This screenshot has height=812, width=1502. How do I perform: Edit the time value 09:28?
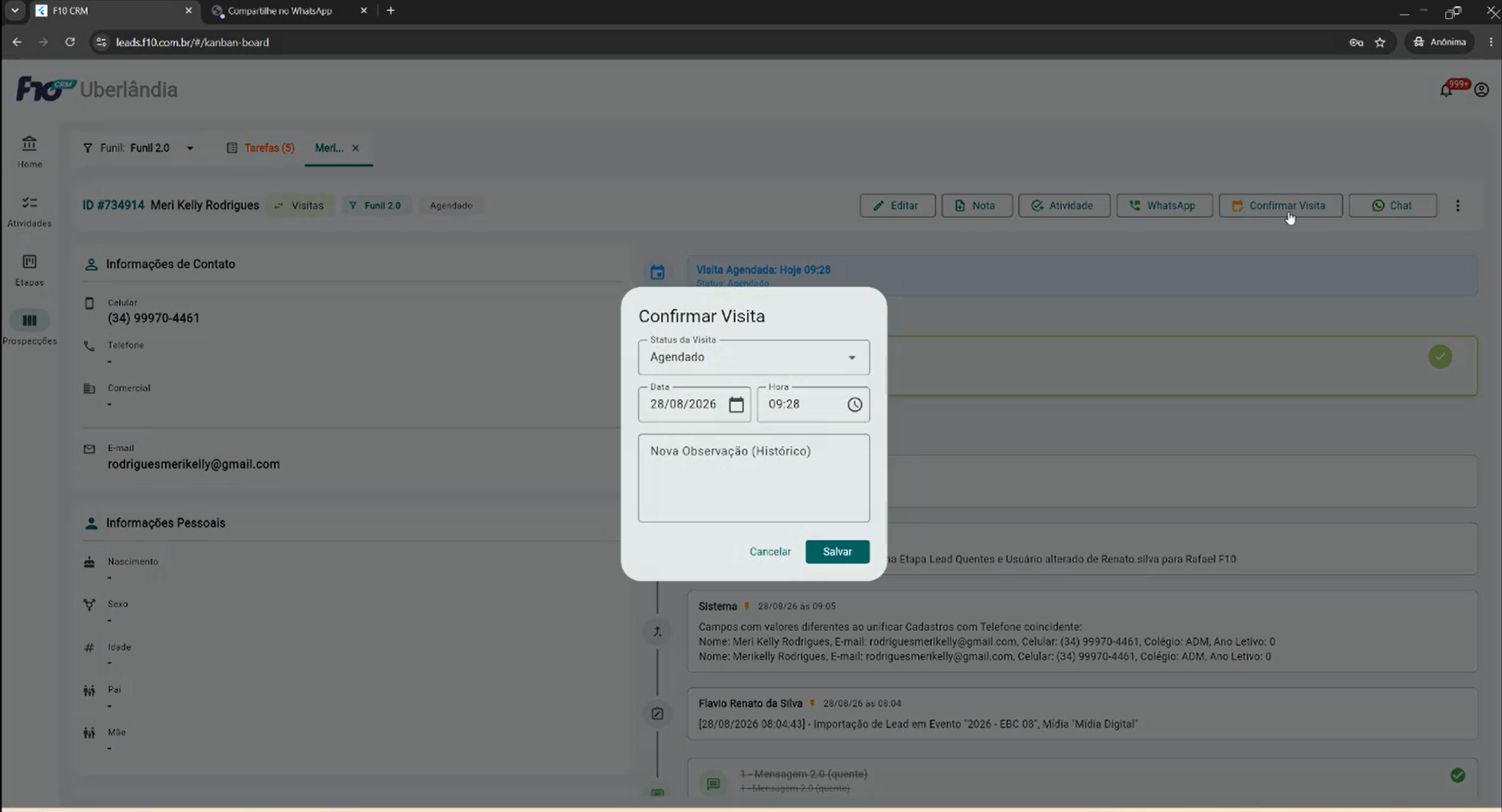784,404
